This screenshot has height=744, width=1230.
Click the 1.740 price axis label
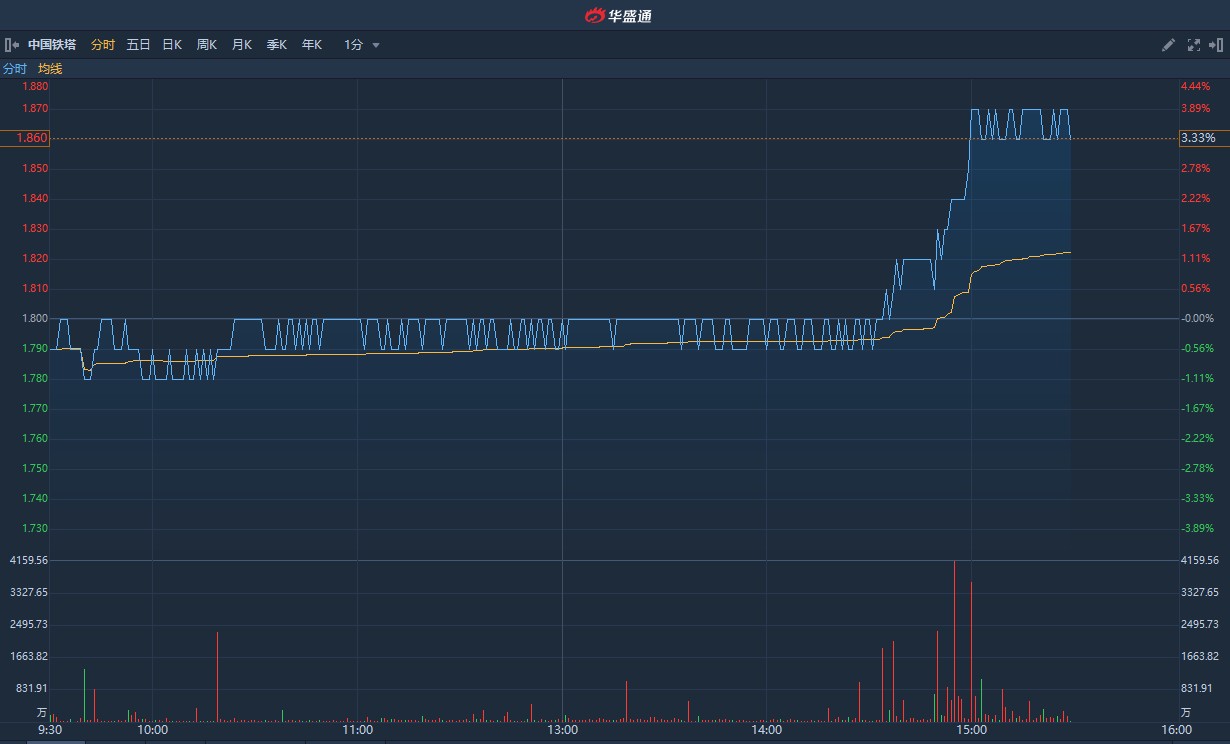[35, 498]
